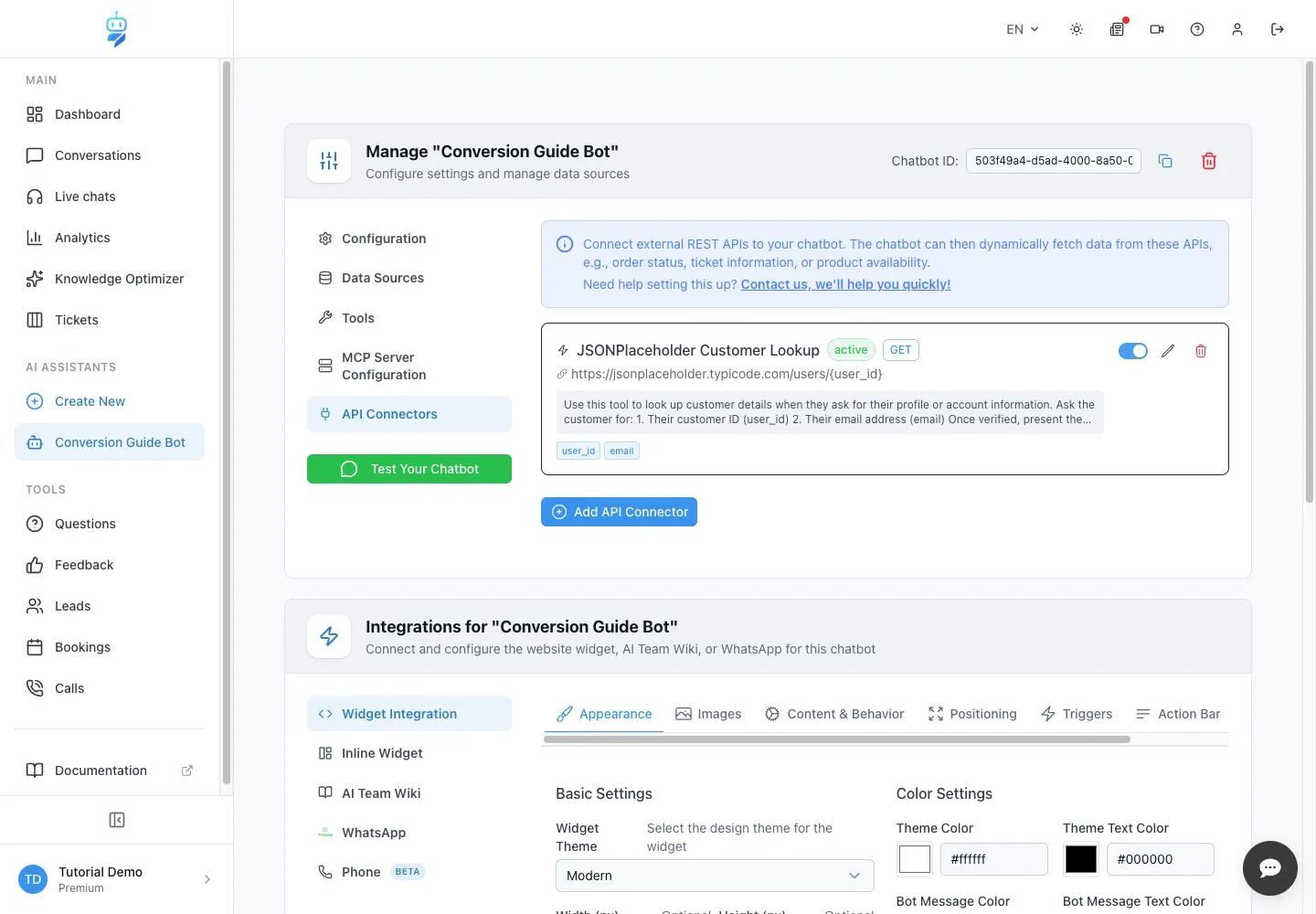Open the Data Sources section
This screenshot has width=1316, height=914.
[x=409, y=278]
